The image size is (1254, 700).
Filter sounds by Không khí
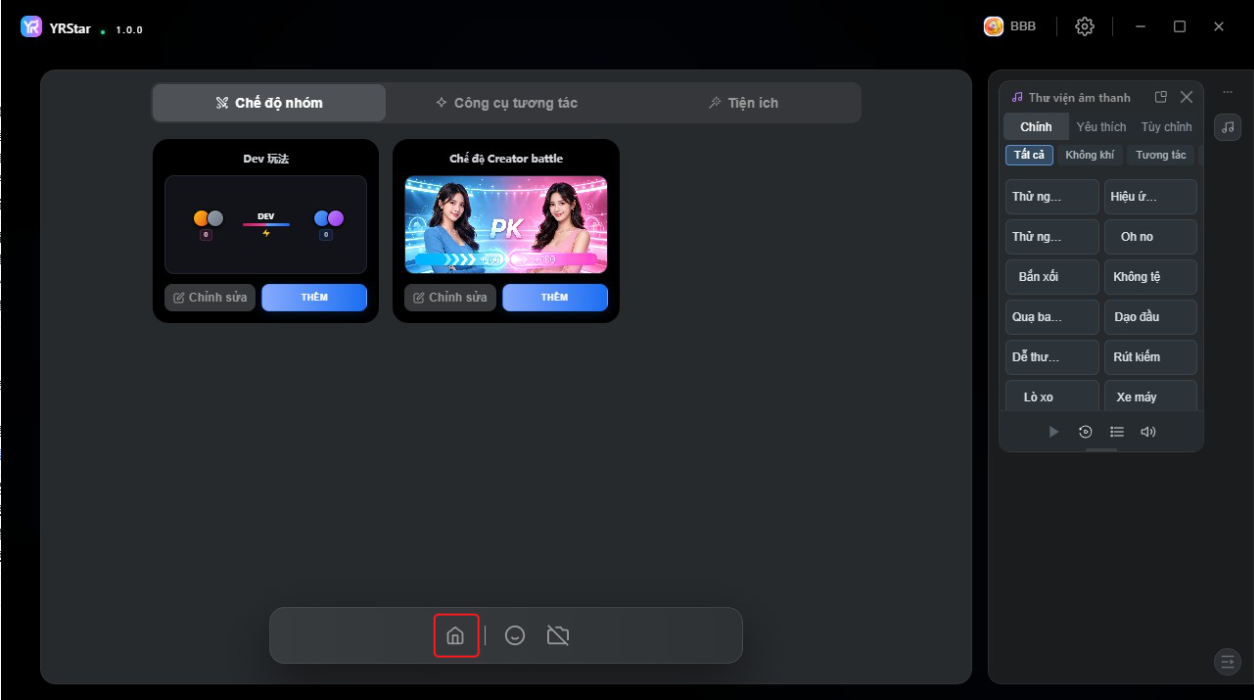click(x=1089, y=155)
